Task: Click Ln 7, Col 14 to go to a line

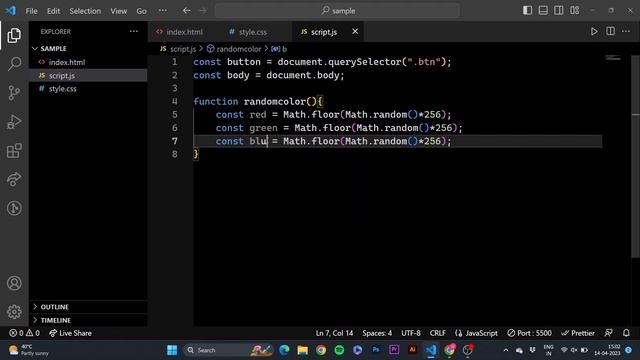Action: coord(334,333)
